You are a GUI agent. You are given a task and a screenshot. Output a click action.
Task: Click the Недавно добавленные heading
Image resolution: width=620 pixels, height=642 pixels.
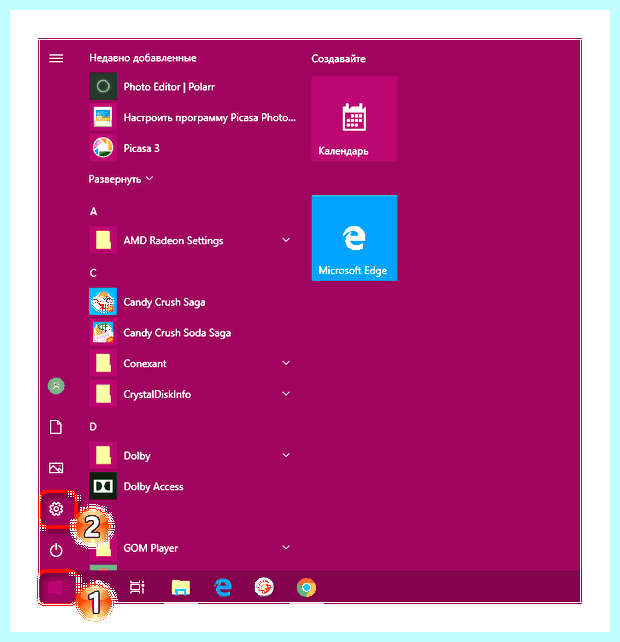pyautogui.click(x=143, y=58)
